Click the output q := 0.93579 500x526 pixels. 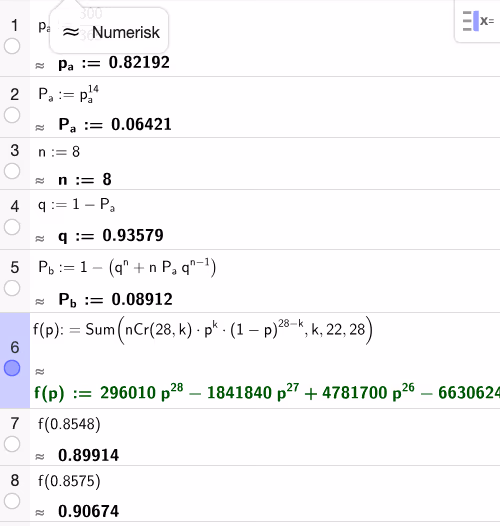pos(111,236)
